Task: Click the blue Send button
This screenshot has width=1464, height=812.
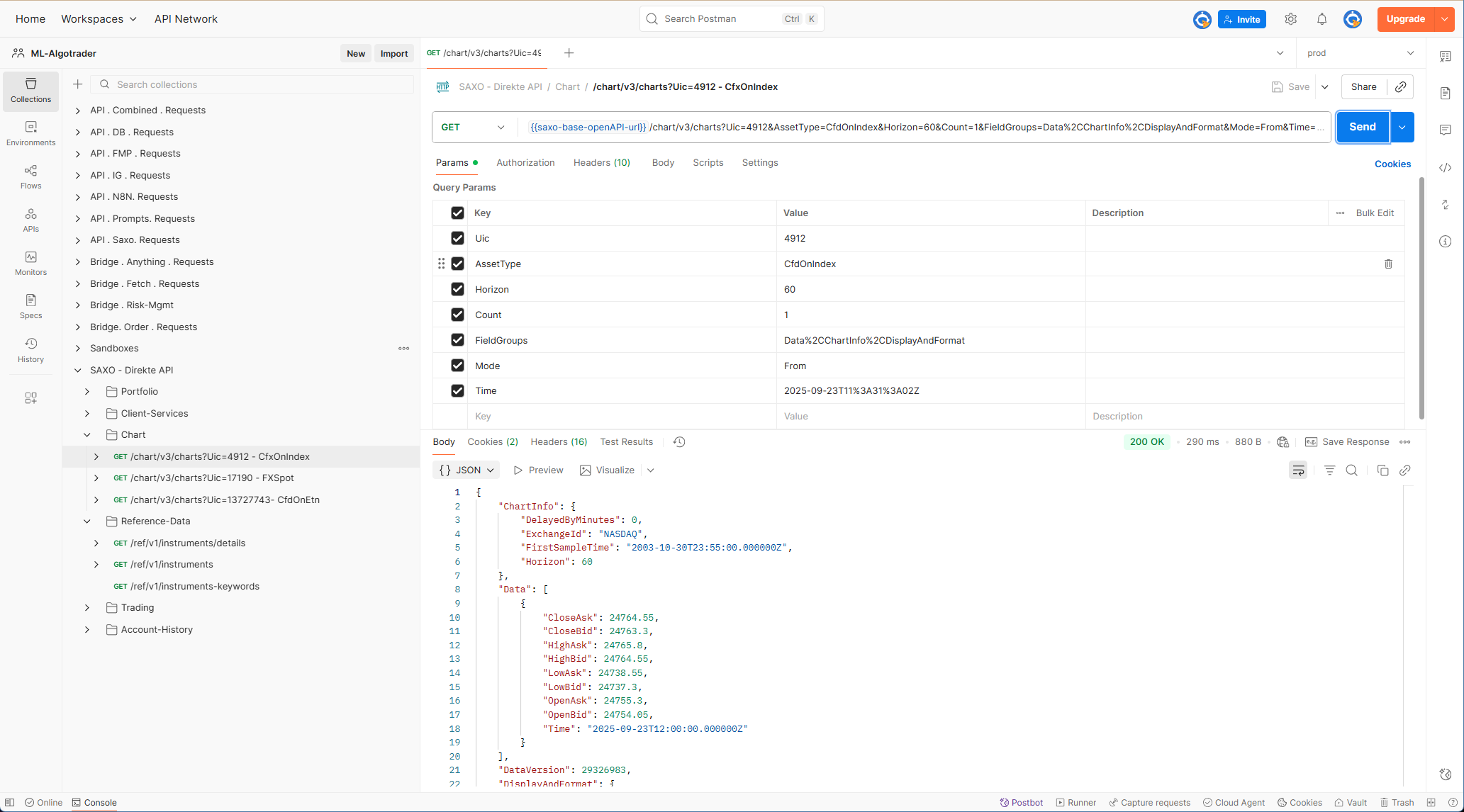Action: [x=1362, y=127]
